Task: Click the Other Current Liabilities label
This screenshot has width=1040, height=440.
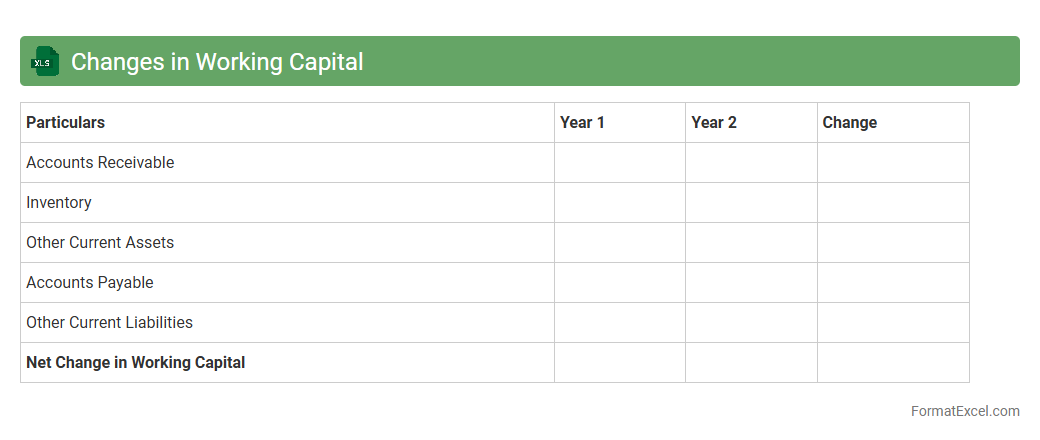Action: (x=109, y=322)
